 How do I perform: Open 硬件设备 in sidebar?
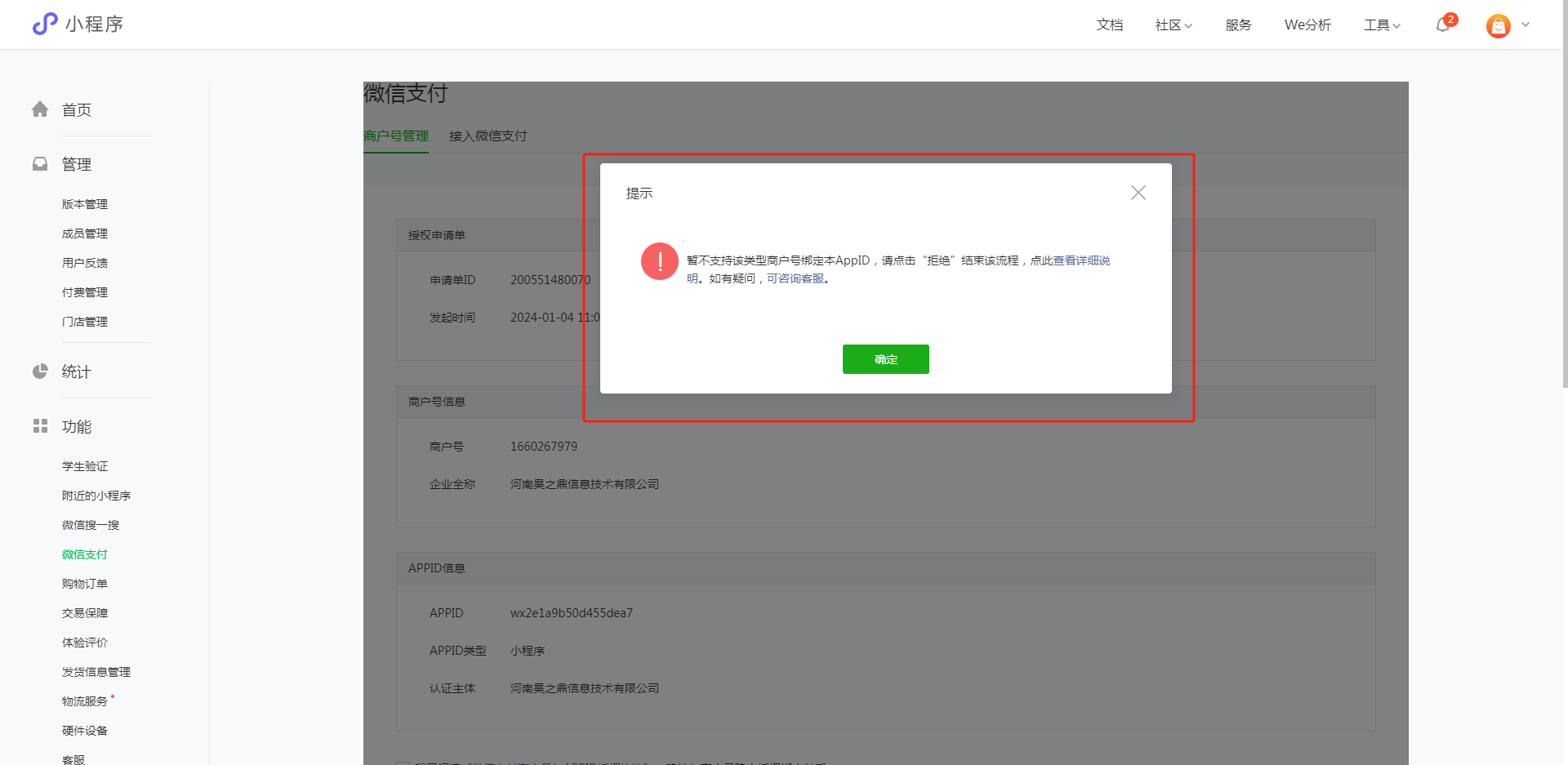click(85, 731)
